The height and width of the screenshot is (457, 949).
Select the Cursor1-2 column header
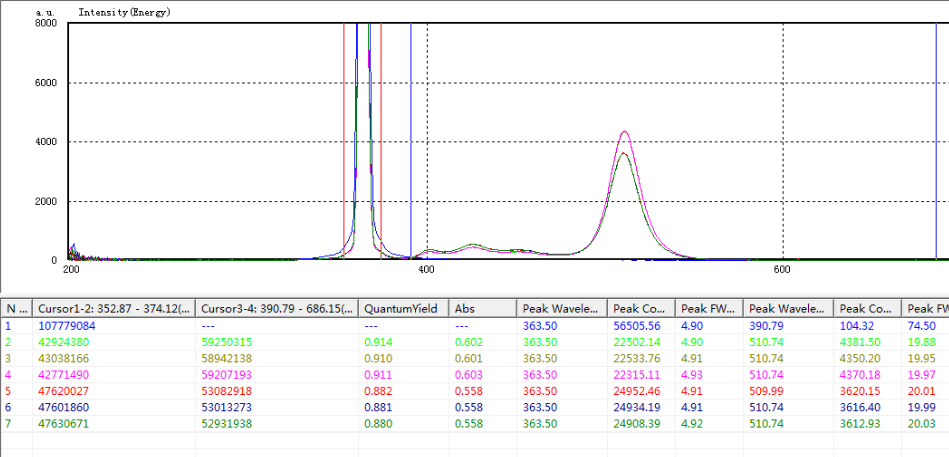pos(113,308)
